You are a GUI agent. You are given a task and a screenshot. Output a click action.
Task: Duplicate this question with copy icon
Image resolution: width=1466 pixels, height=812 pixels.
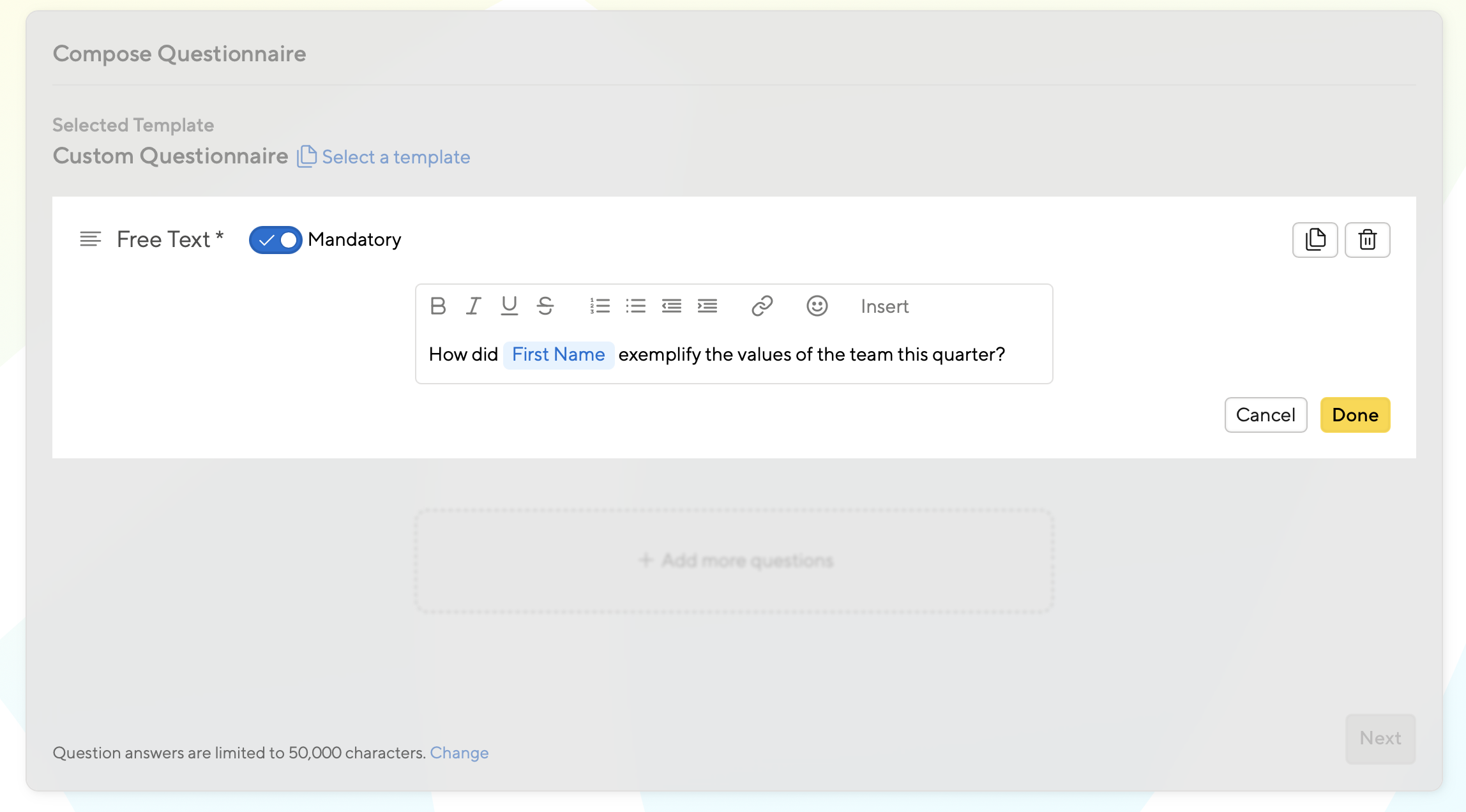coord(1315,240)
